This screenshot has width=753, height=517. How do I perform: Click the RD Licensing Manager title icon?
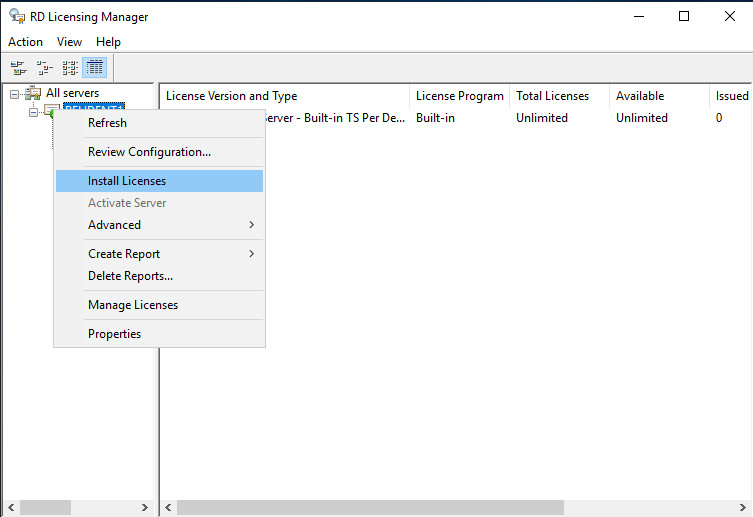tap(17, 16)
